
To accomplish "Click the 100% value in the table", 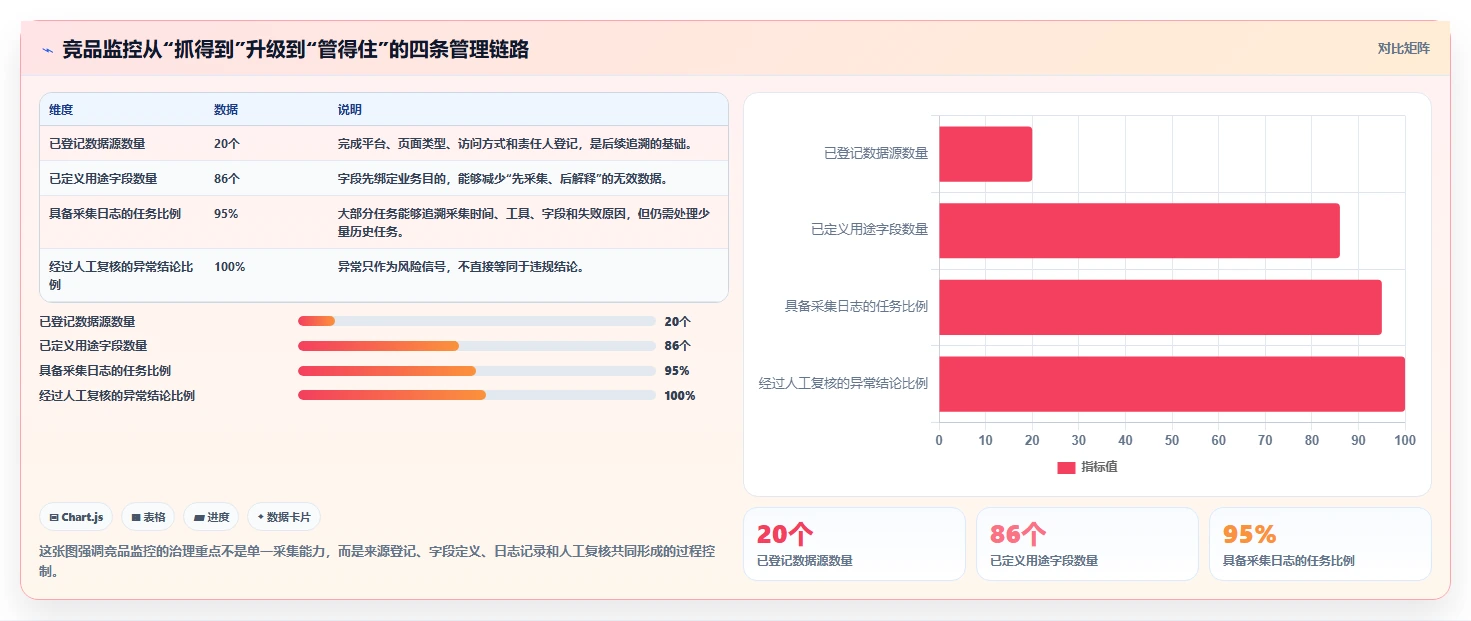I will 229,267.
